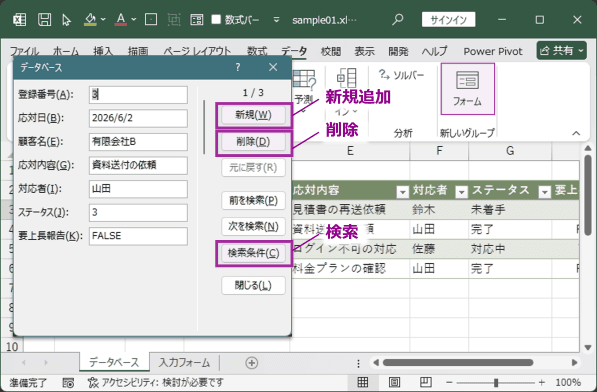Switch to the 入力フォーム sheet tab
The image size is (597, 392).
(184, 363)
